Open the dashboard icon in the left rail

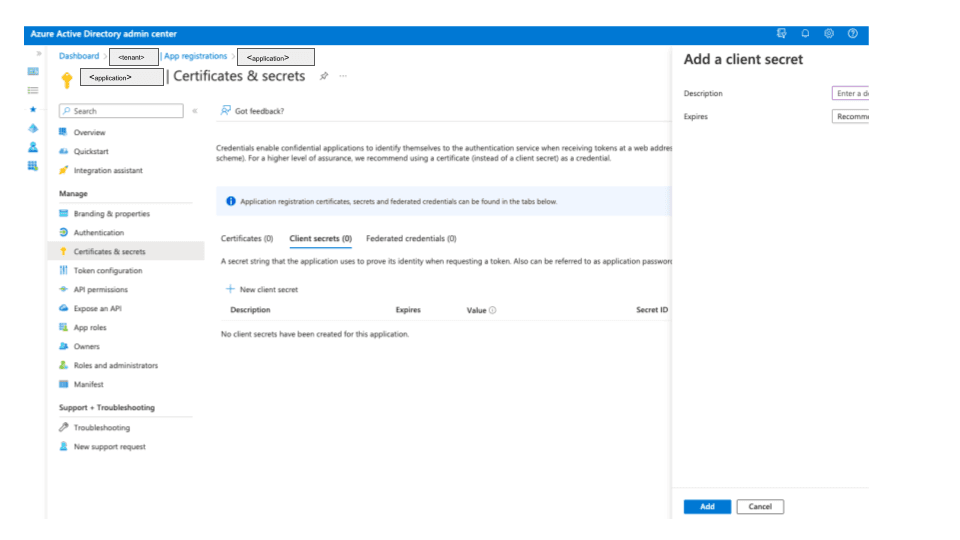(x=33, y=72)
